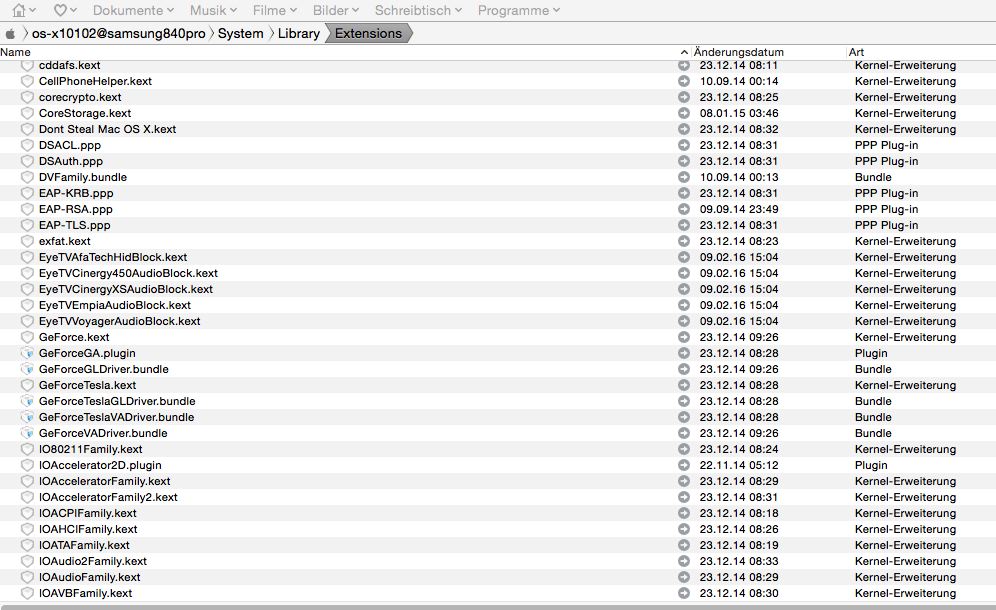Click icon of DVFamily.bundle
The height and width of the screenshot is (610, 996).
[x=27, y=177]
